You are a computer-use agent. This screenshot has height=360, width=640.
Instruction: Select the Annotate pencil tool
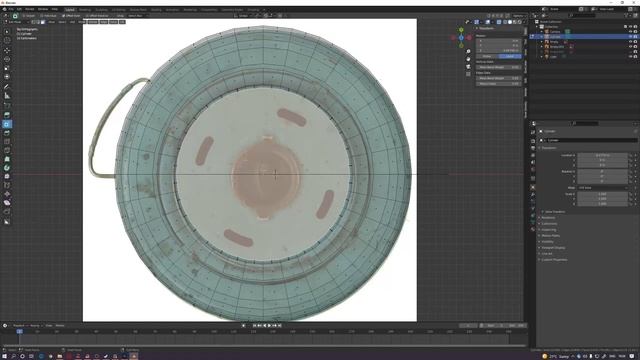[7, 87]
